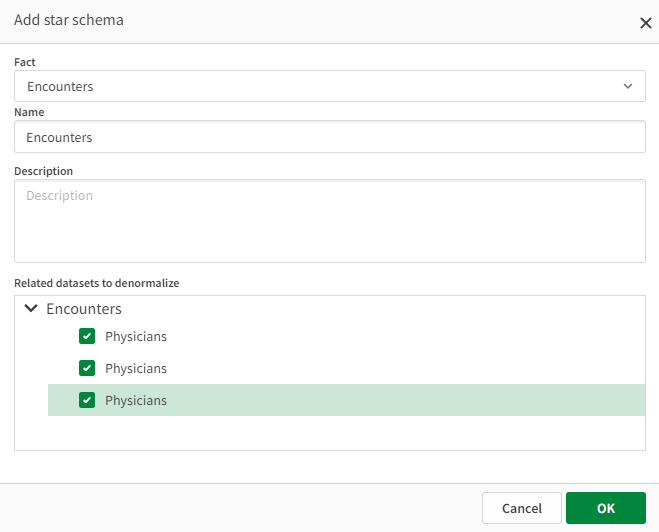This screenshot has width=659, height=532.
Task: Click the highlighted Physicians row label
Action: click(136, 400)
